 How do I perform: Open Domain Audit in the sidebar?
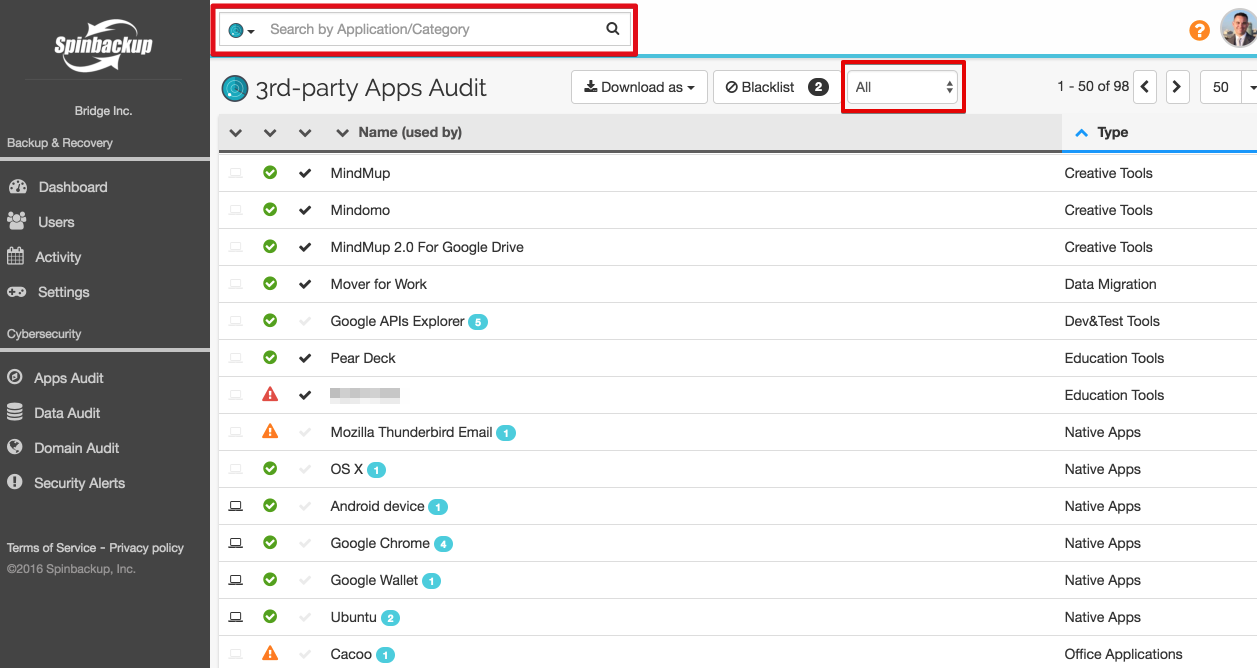pos(77,448)
